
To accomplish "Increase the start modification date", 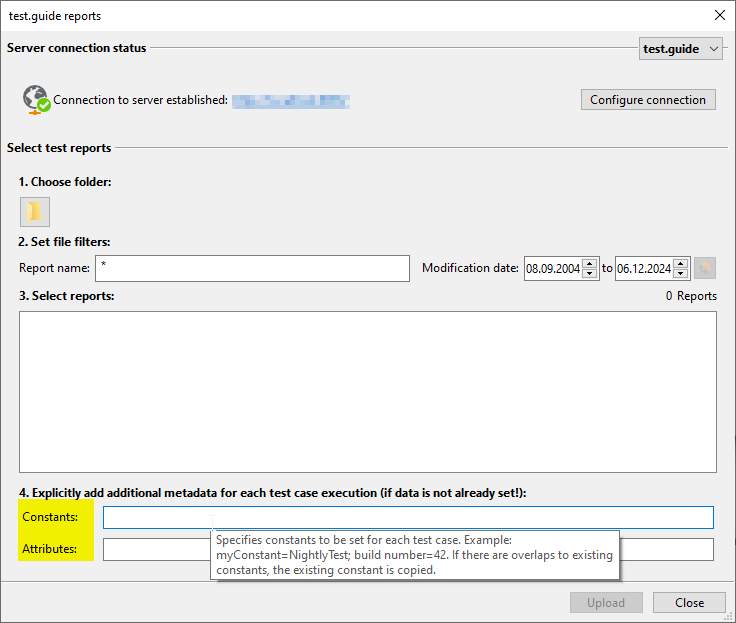I will (590, 263).
